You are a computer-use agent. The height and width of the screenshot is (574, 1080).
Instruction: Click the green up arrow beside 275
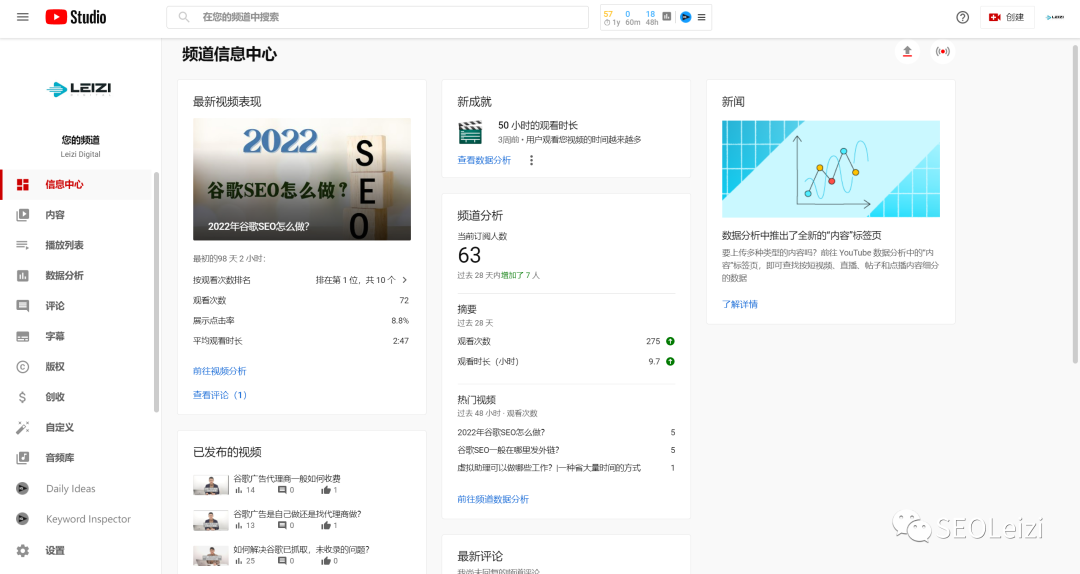click(670, 341)
